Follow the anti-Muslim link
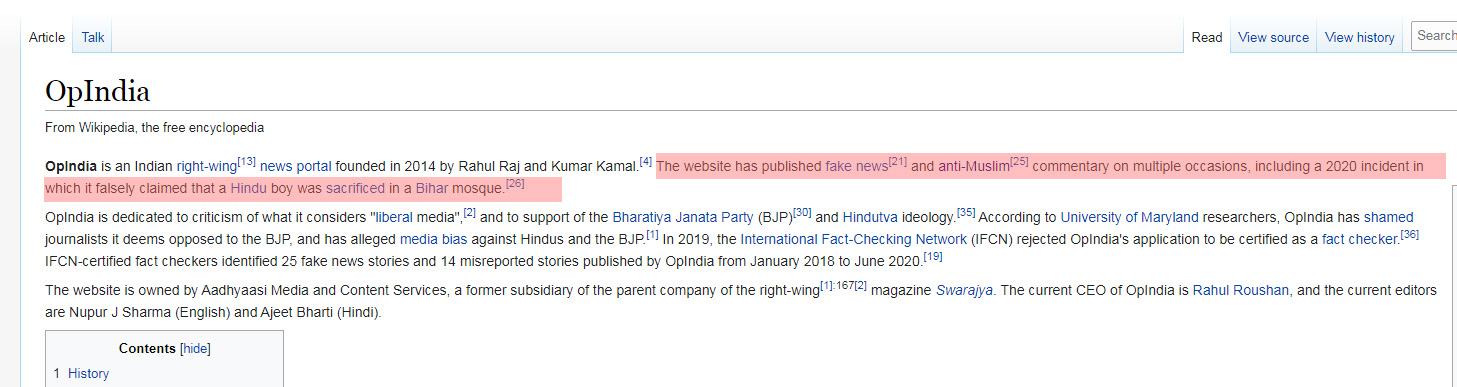The image size is (1457, 387). point(974,167)
